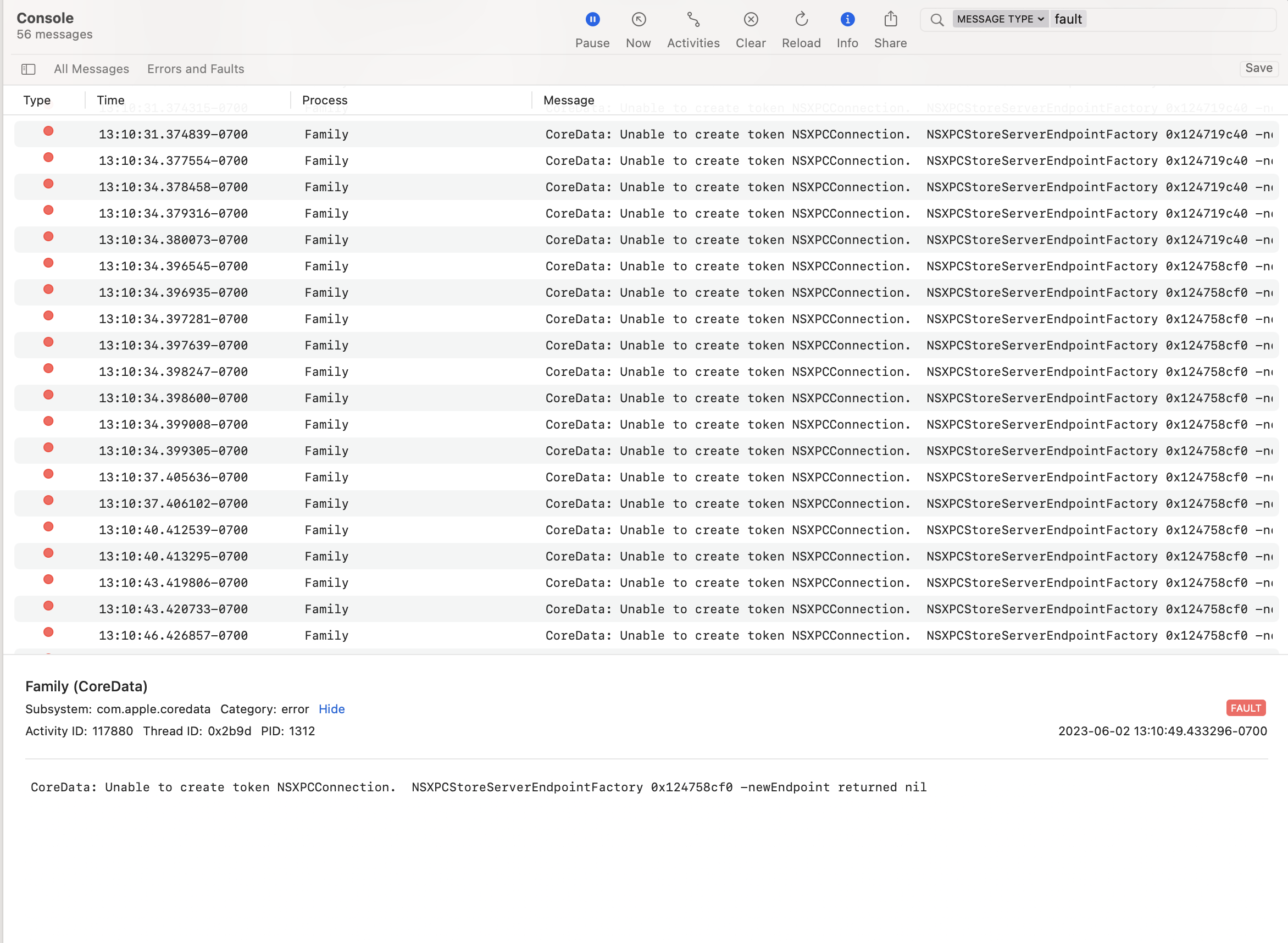Image resolution: width=1288 pixels, height=943 pixels.
Task: Save the current search filter
Action: [x=1258, y=69]
